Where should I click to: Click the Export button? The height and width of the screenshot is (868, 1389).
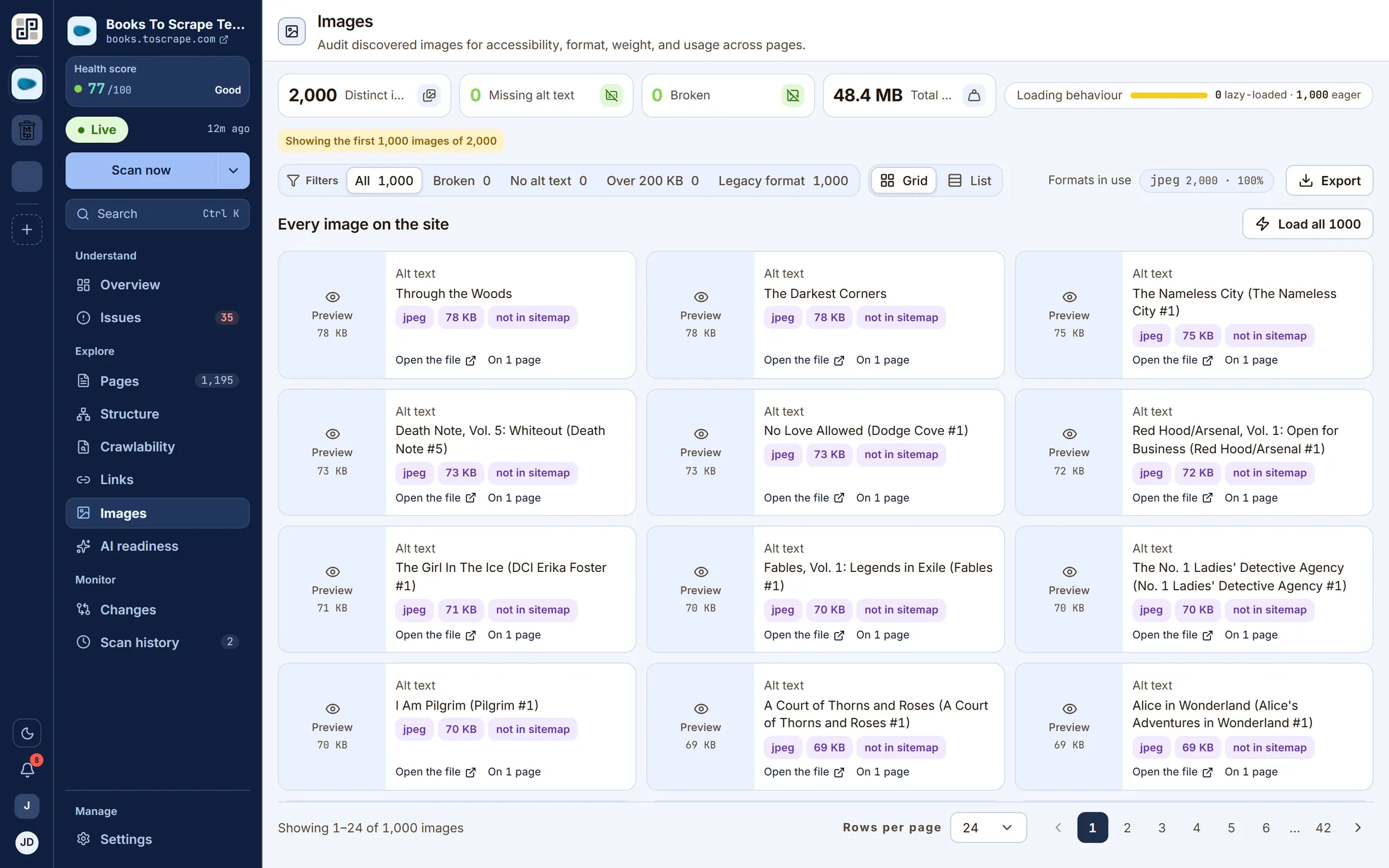(1329, 181)
